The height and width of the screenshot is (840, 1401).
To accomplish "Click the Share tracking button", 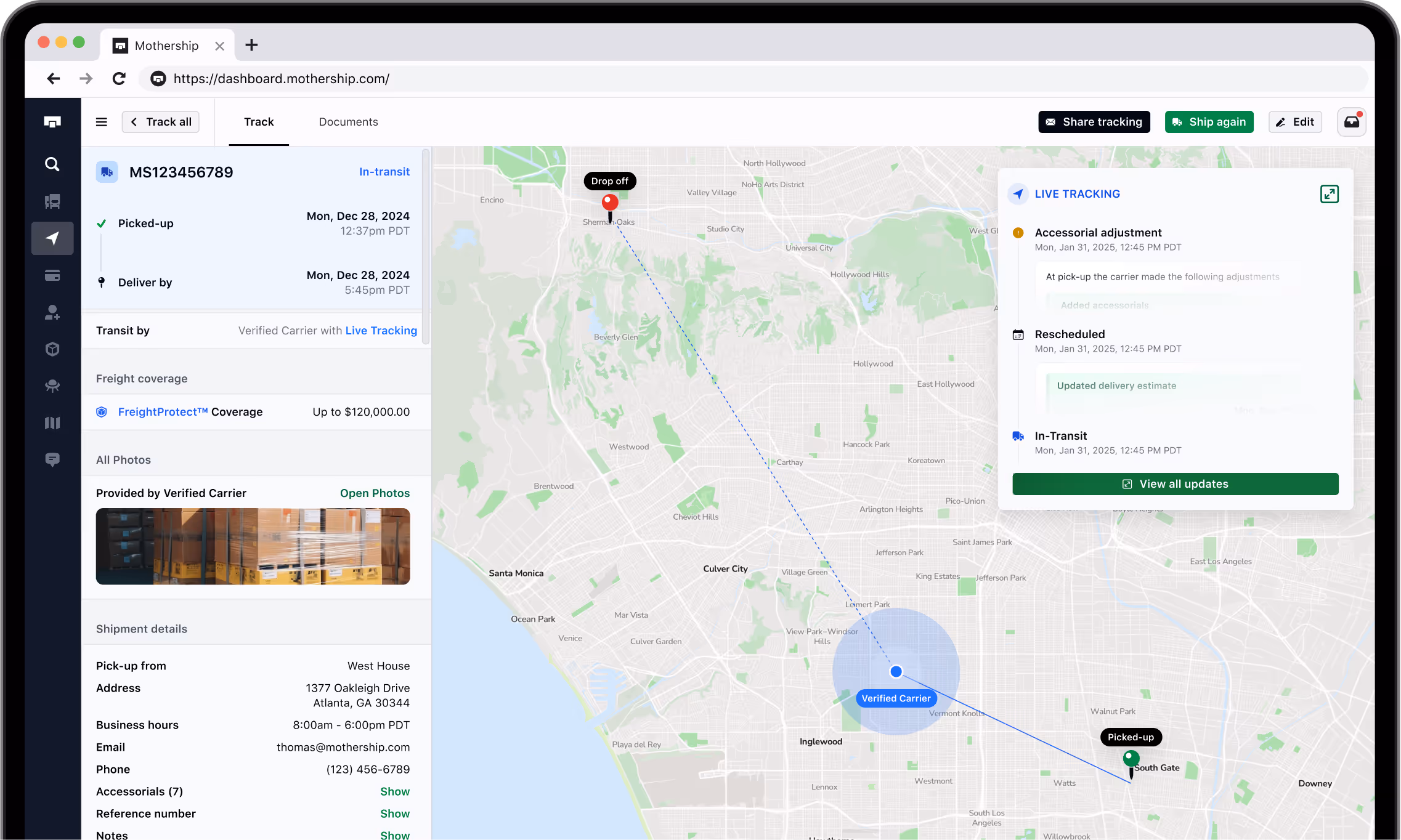I will [1094, 121].
